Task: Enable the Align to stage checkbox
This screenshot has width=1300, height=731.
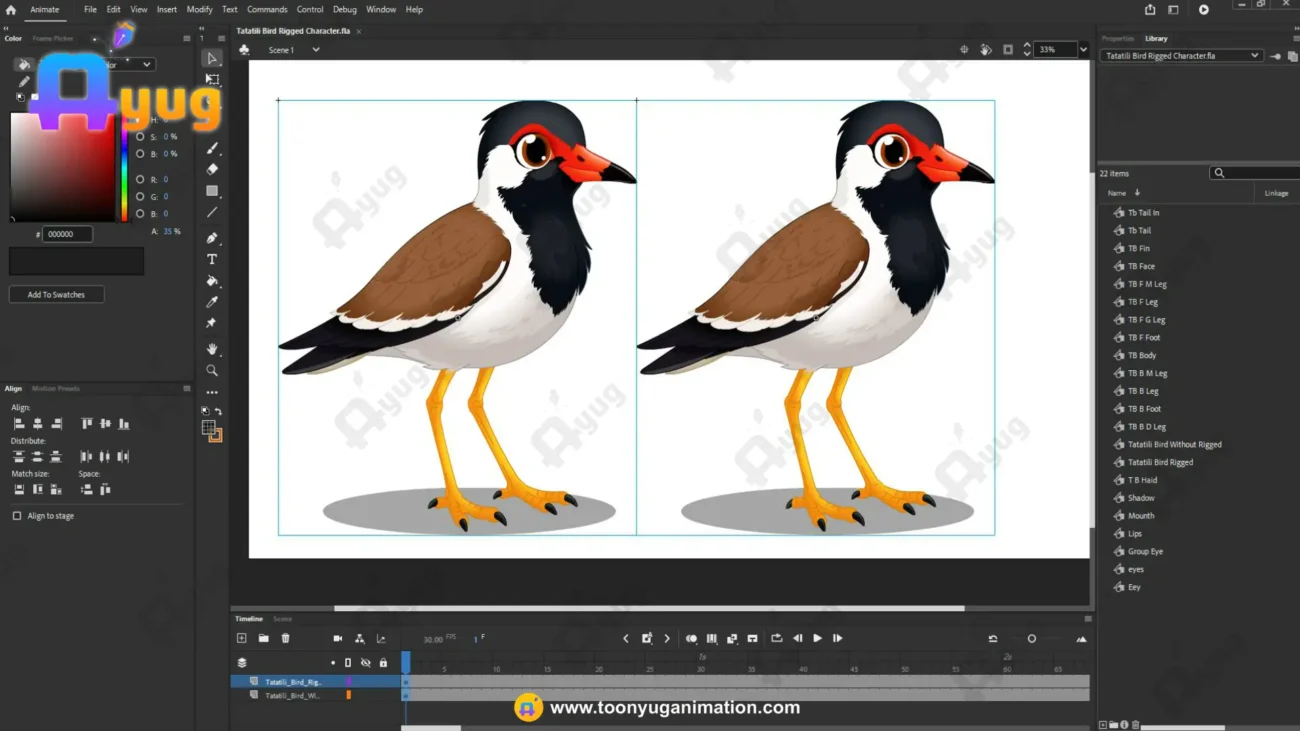Action: click(x=17, y=516)
